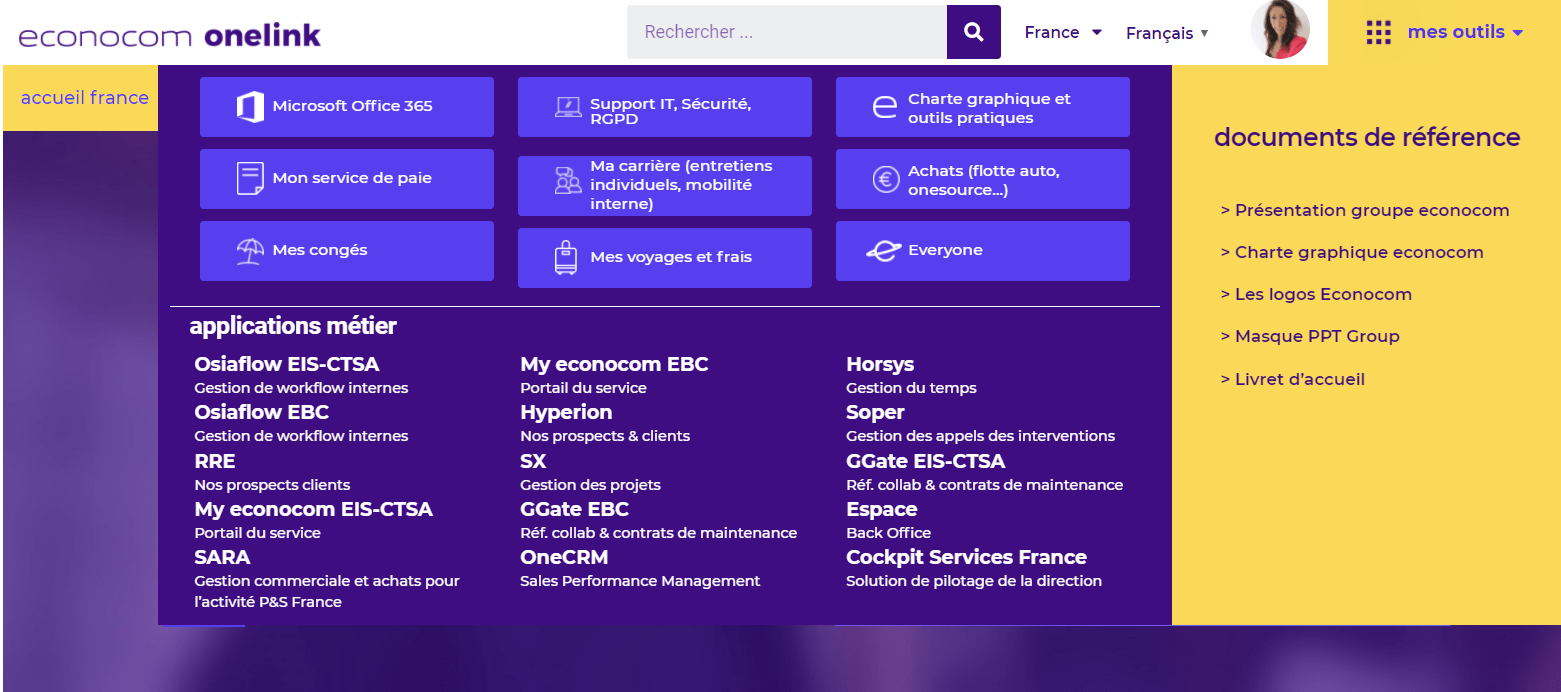Screen dimensions: 1561x692
Task: Click the laptop icon for Support IT
Action: point(568,107)
